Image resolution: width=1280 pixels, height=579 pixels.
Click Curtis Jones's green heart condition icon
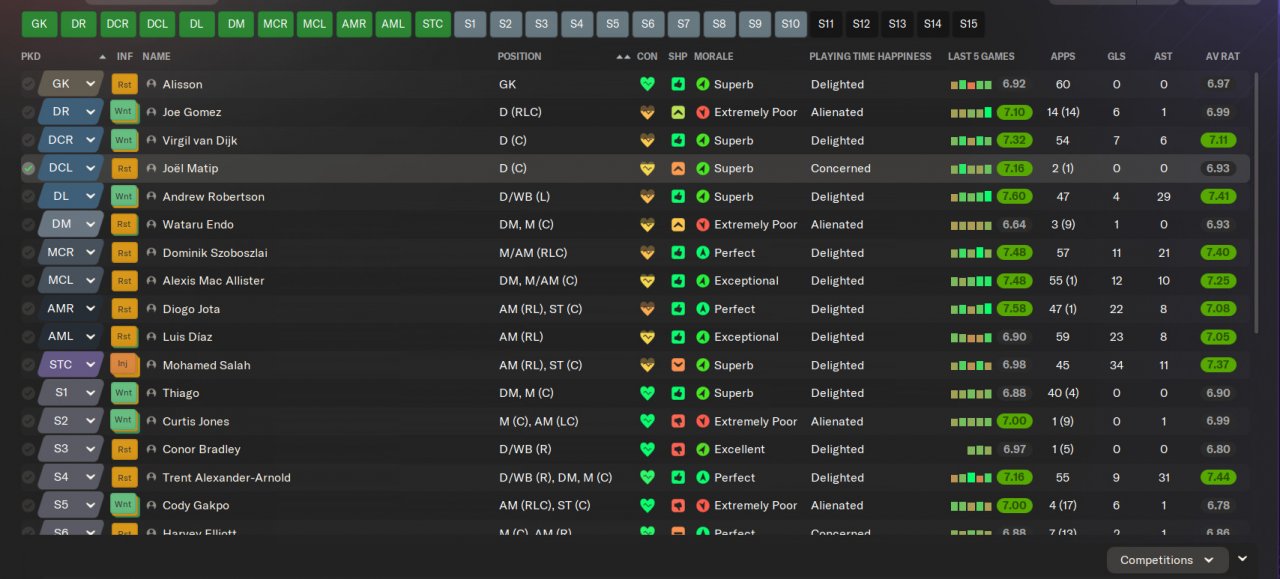647,421
